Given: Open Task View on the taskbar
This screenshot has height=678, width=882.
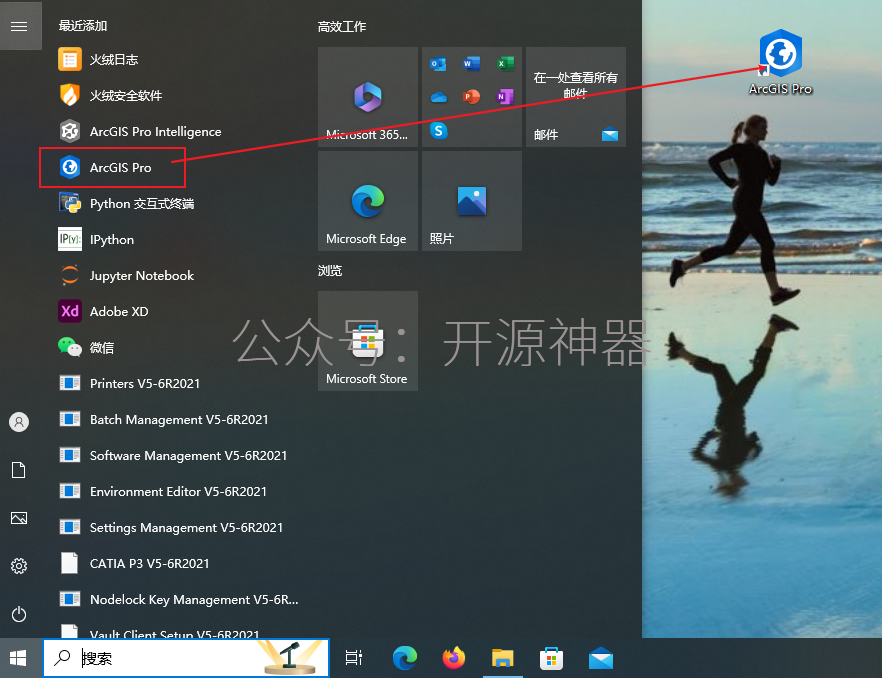Looking at the screenshot, I should pyautogui.click(x=354, y=658).
